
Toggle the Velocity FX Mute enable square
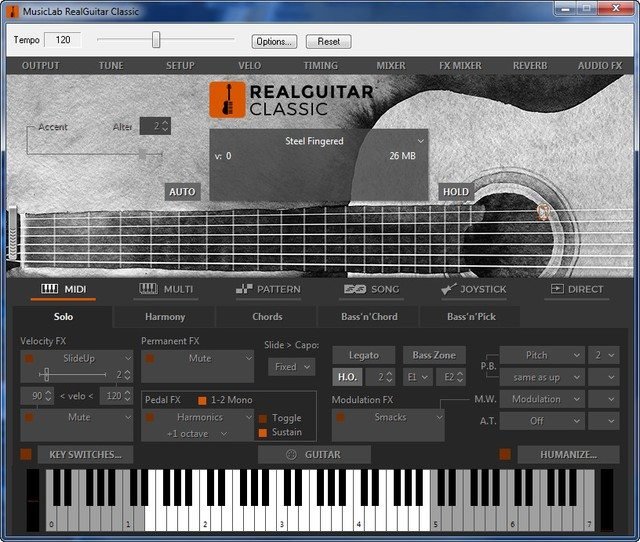29,417
